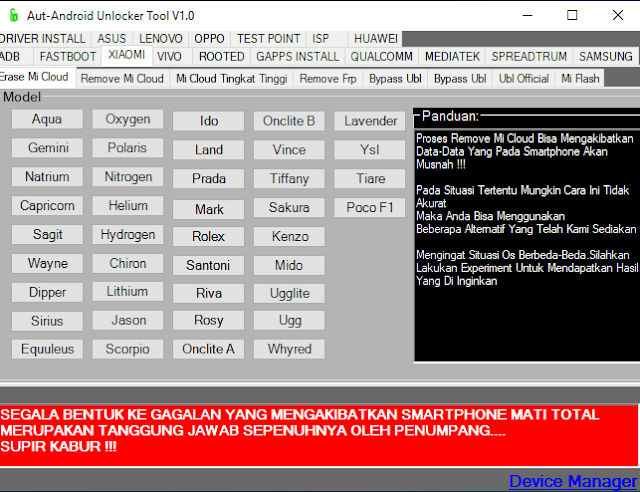Maximize the Unlocker Tool window
The height and width of the screenshot is (492, 640).
coord(572,16)
